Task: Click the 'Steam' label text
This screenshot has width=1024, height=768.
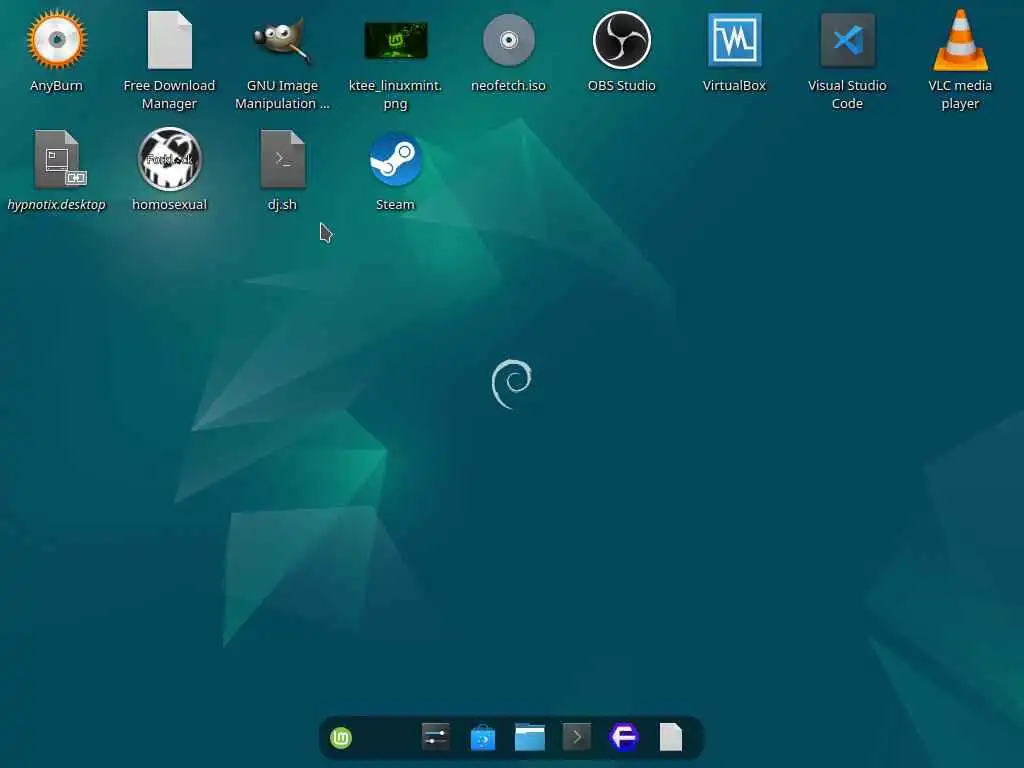Action: tap(395, 204)
